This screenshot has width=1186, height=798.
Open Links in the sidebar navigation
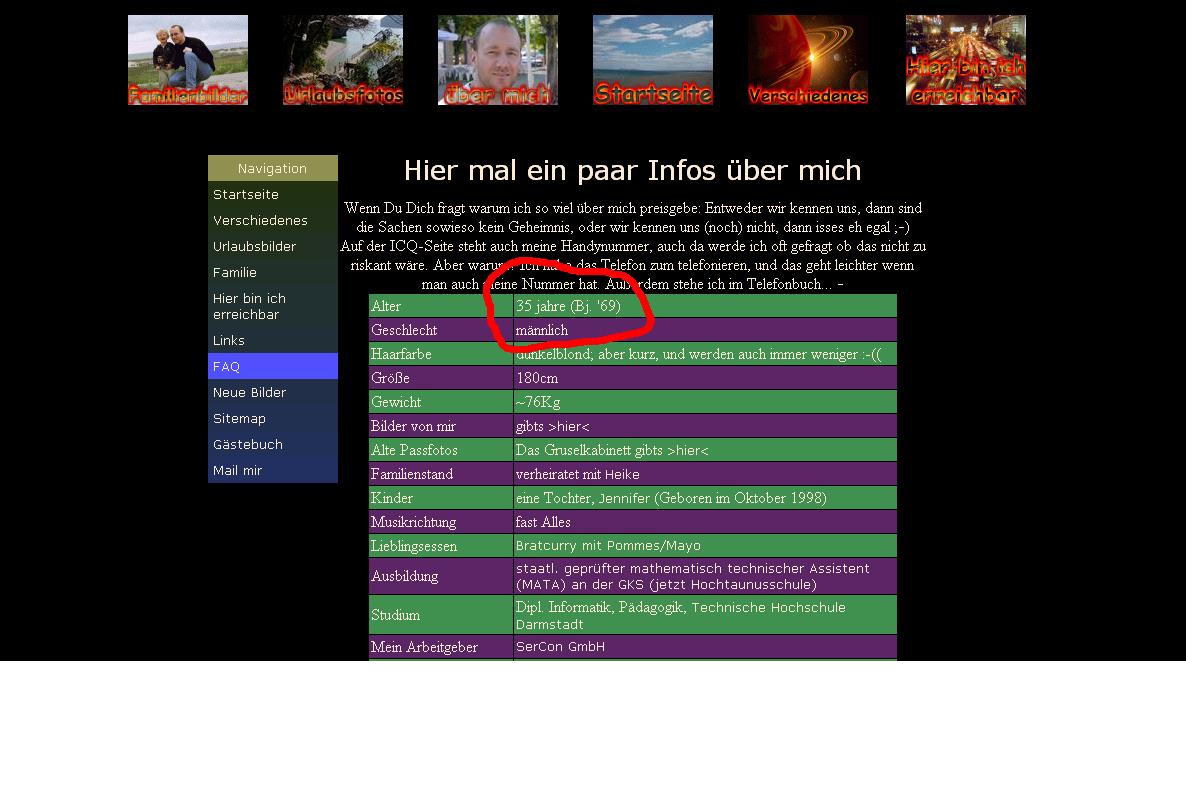[229, 340]
